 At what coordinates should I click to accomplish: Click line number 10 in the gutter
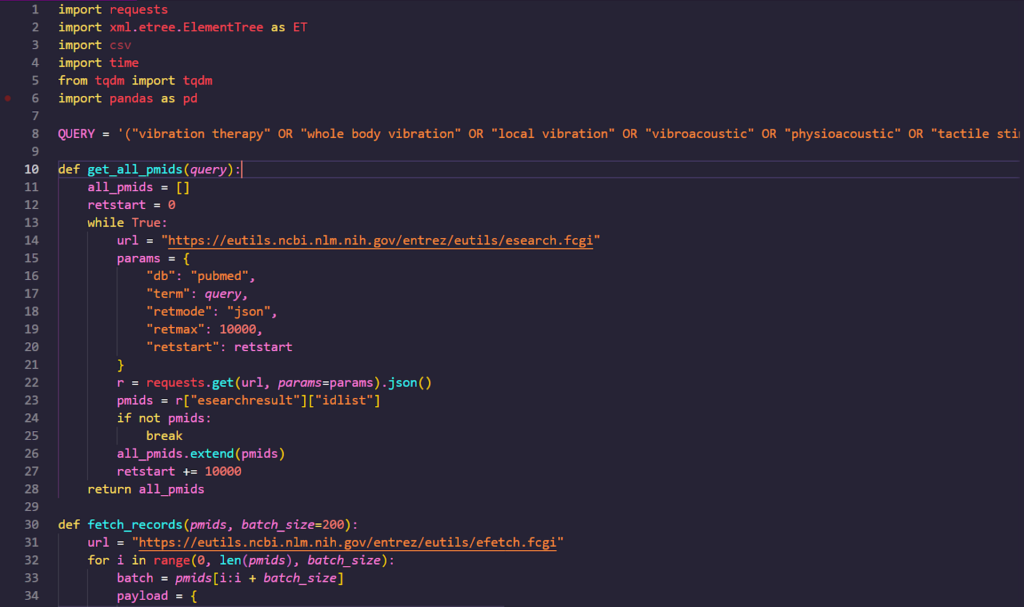tap(31, 170)
